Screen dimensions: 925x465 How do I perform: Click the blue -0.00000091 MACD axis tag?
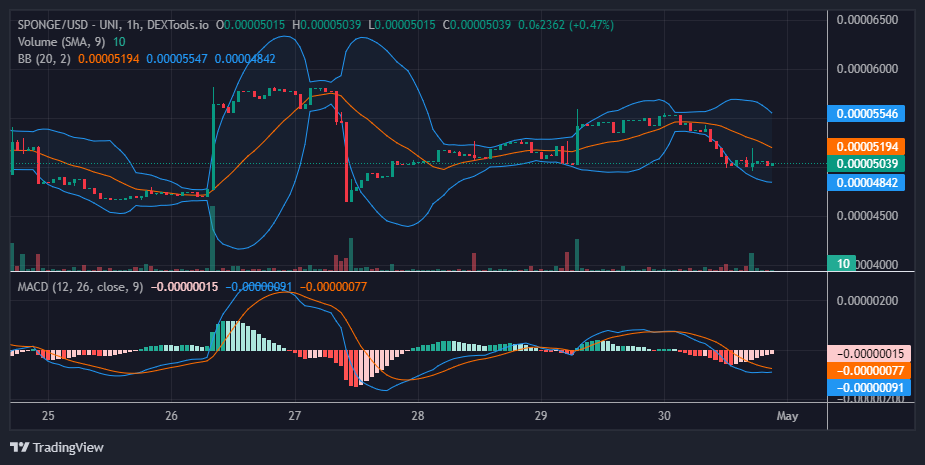869,388
